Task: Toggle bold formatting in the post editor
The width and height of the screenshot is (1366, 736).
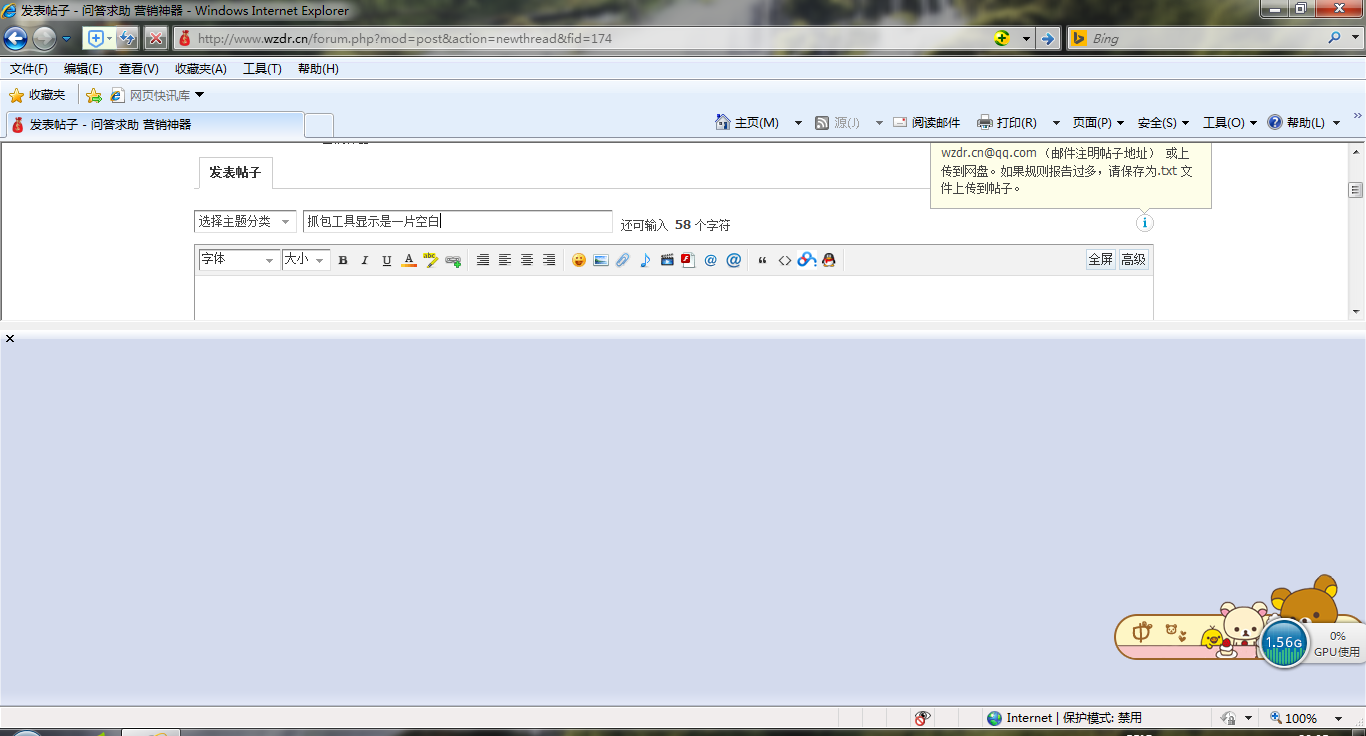Action: [343, 260]
